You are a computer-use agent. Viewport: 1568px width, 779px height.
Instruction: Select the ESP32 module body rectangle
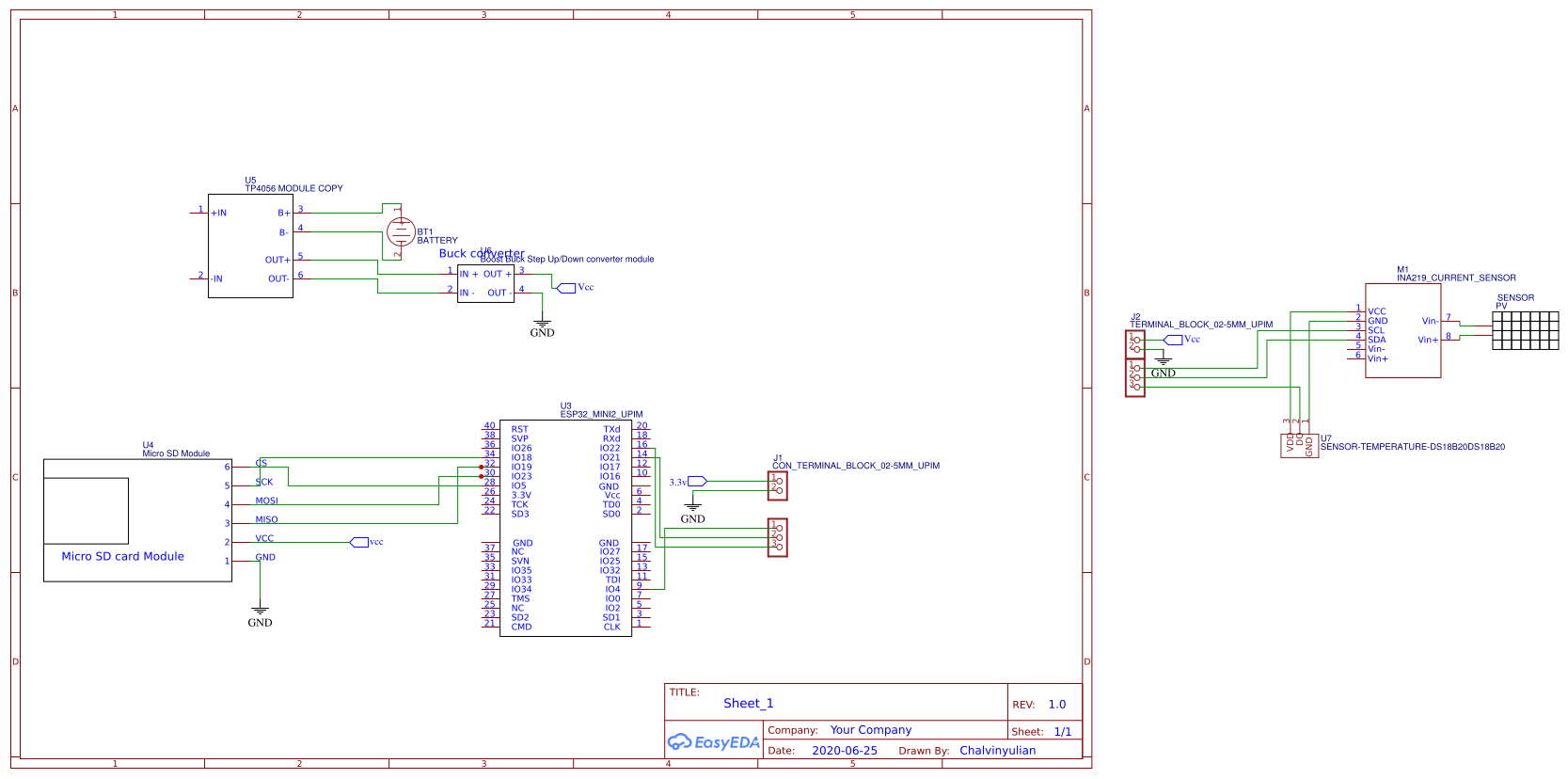click(565, 529)
